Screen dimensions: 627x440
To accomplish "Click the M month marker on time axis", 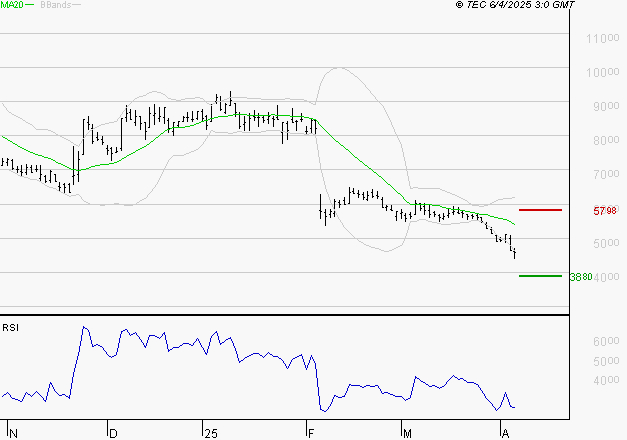I will (407, 433).
